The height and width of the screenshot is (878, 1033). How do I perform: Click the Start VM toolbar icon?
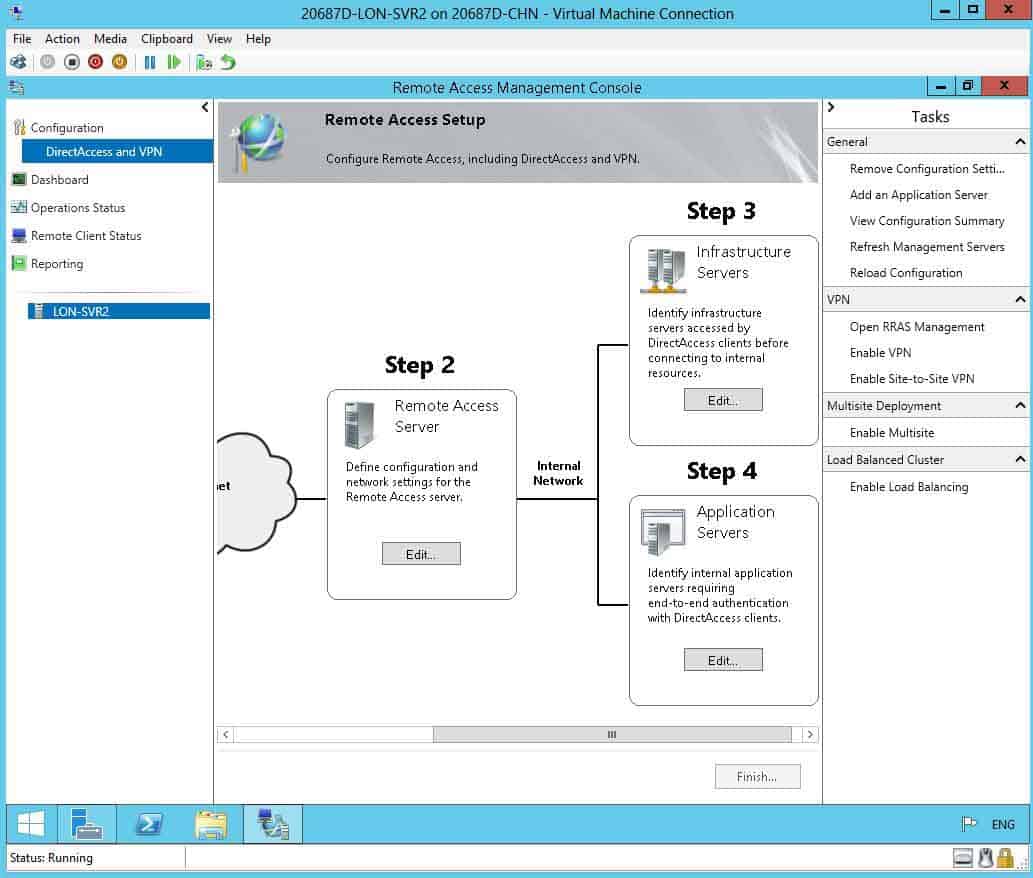point(47,62)
